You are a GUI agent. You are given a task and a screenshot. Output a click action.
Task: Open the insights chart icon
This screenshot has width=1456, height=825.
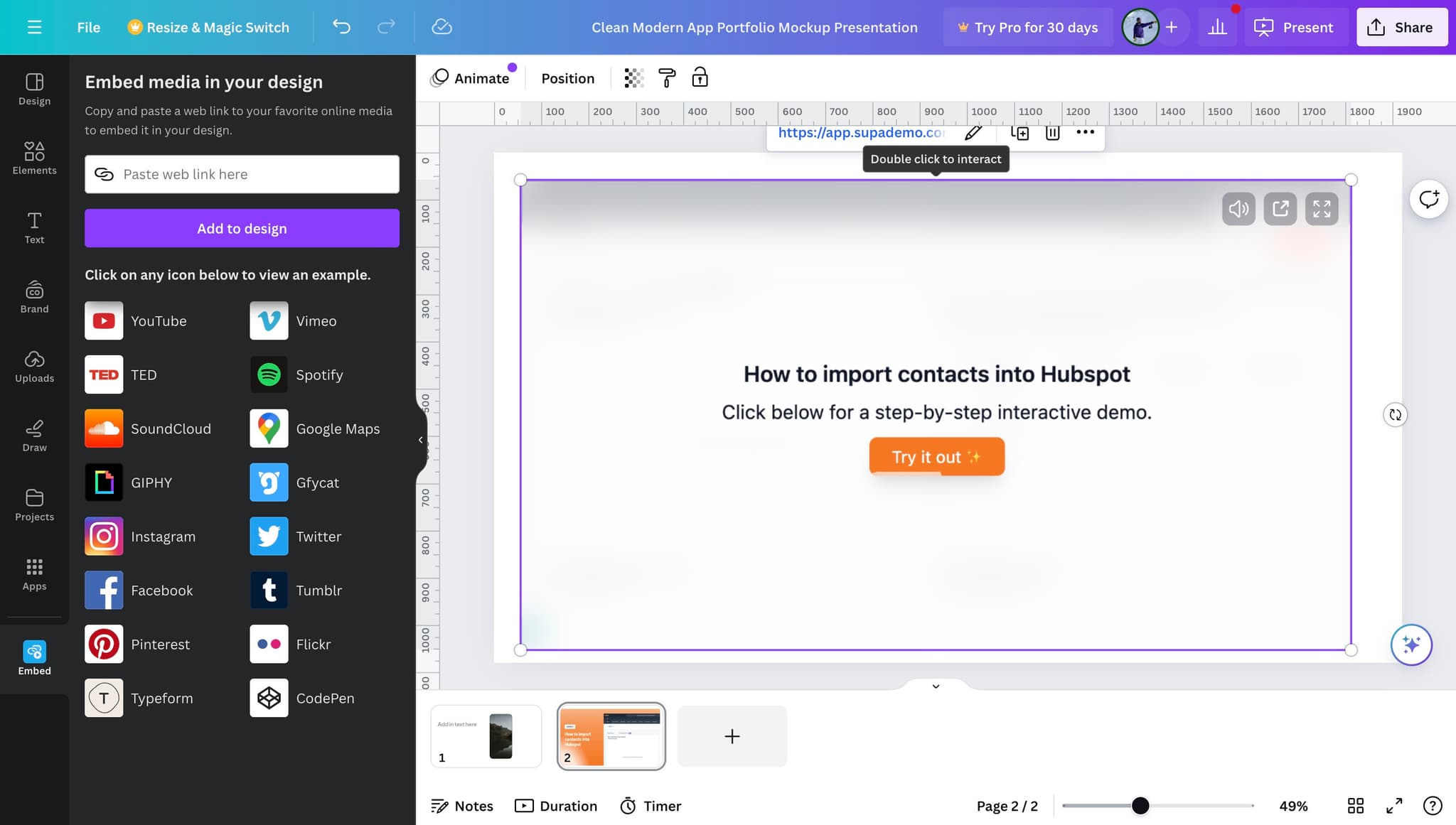click(1217, 27)
